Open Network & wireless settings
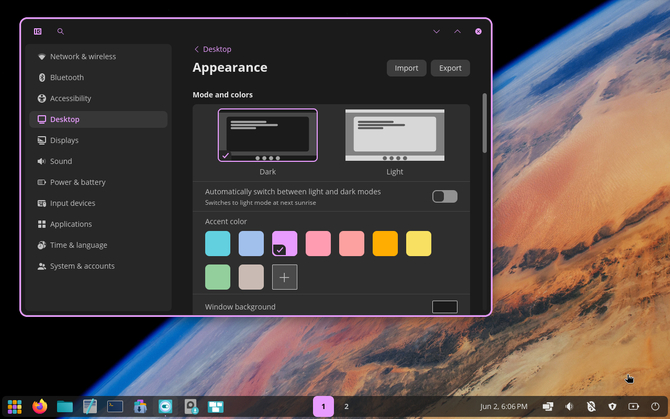 (x=98, y=56)
